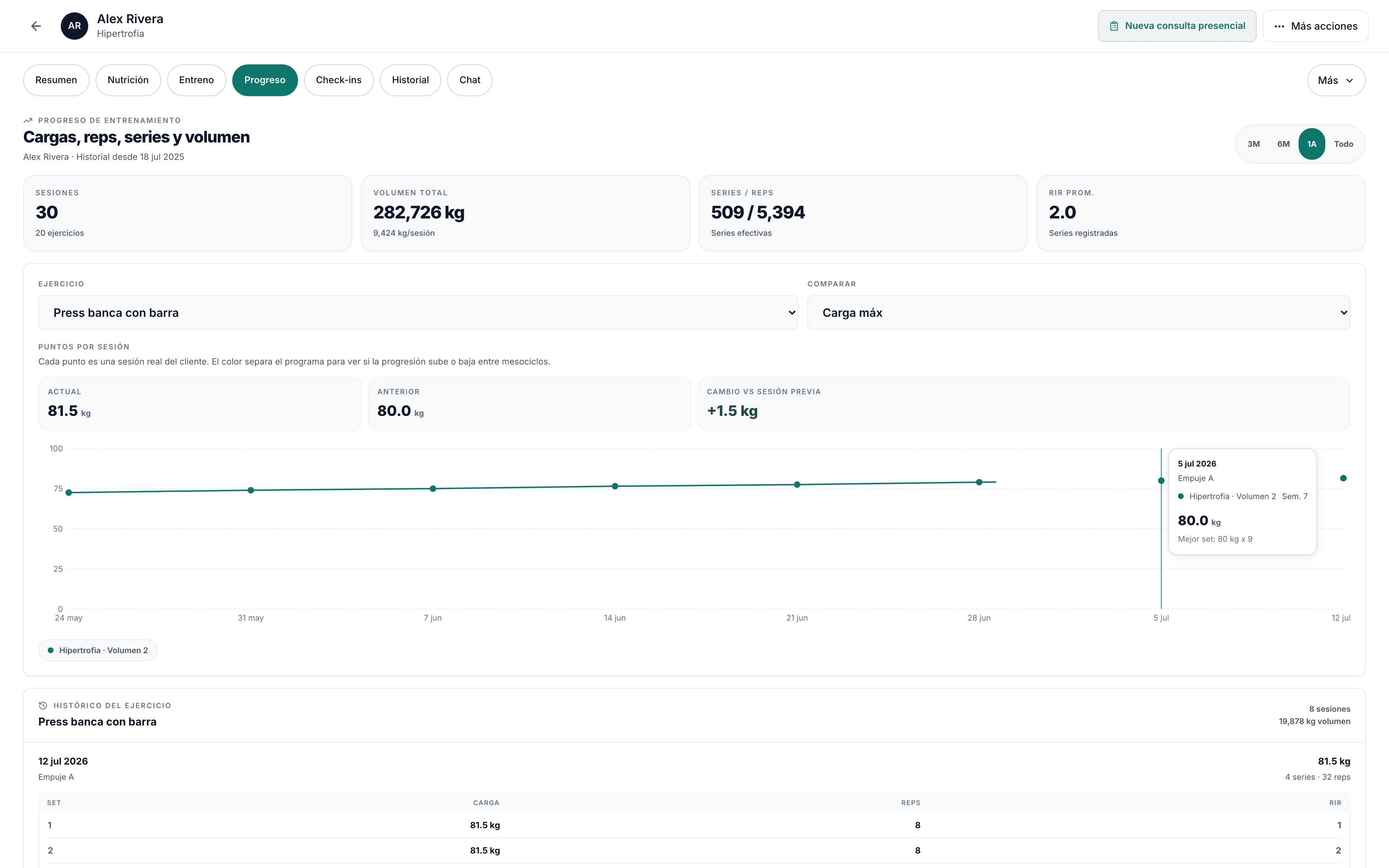This screenshot has width=1389, height=868.
Task: Click the 28 jun data point on chart
Action: click(x=979, y=482)
